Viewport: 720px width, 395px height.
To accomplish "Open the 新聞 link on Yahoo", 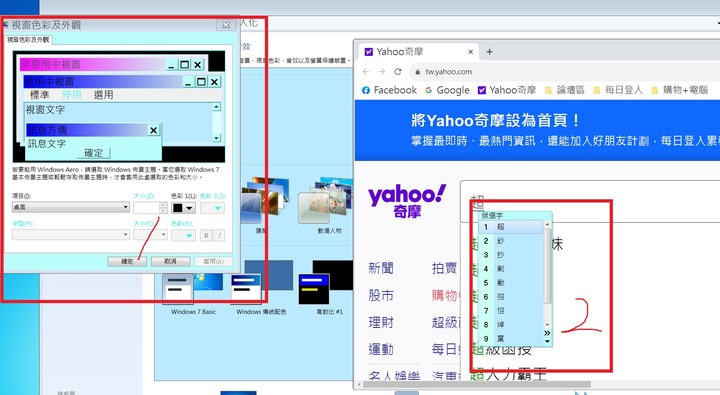I will tap(381, 268).
